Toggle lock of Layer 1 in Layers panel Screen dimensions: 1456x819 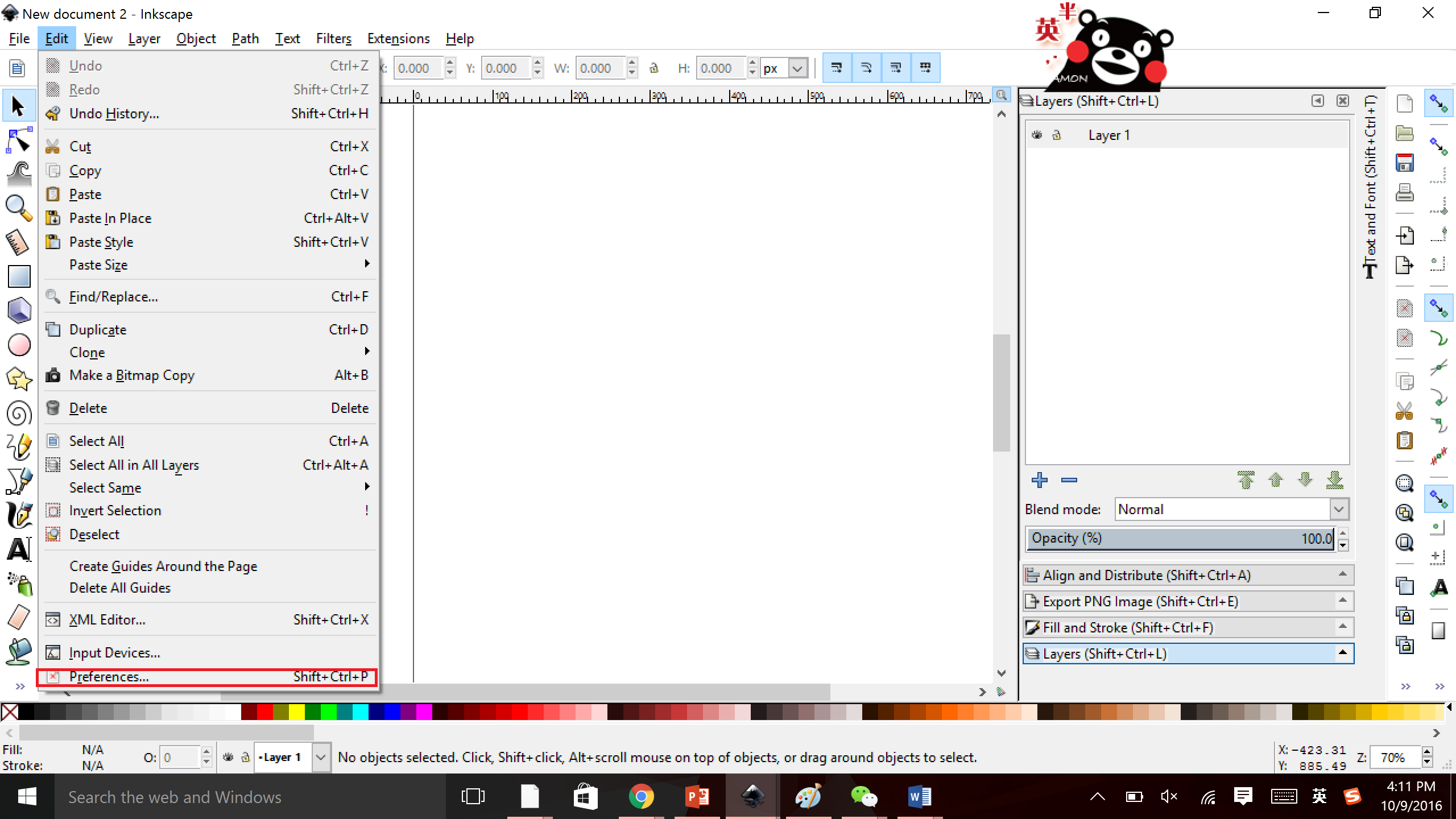1057,135
